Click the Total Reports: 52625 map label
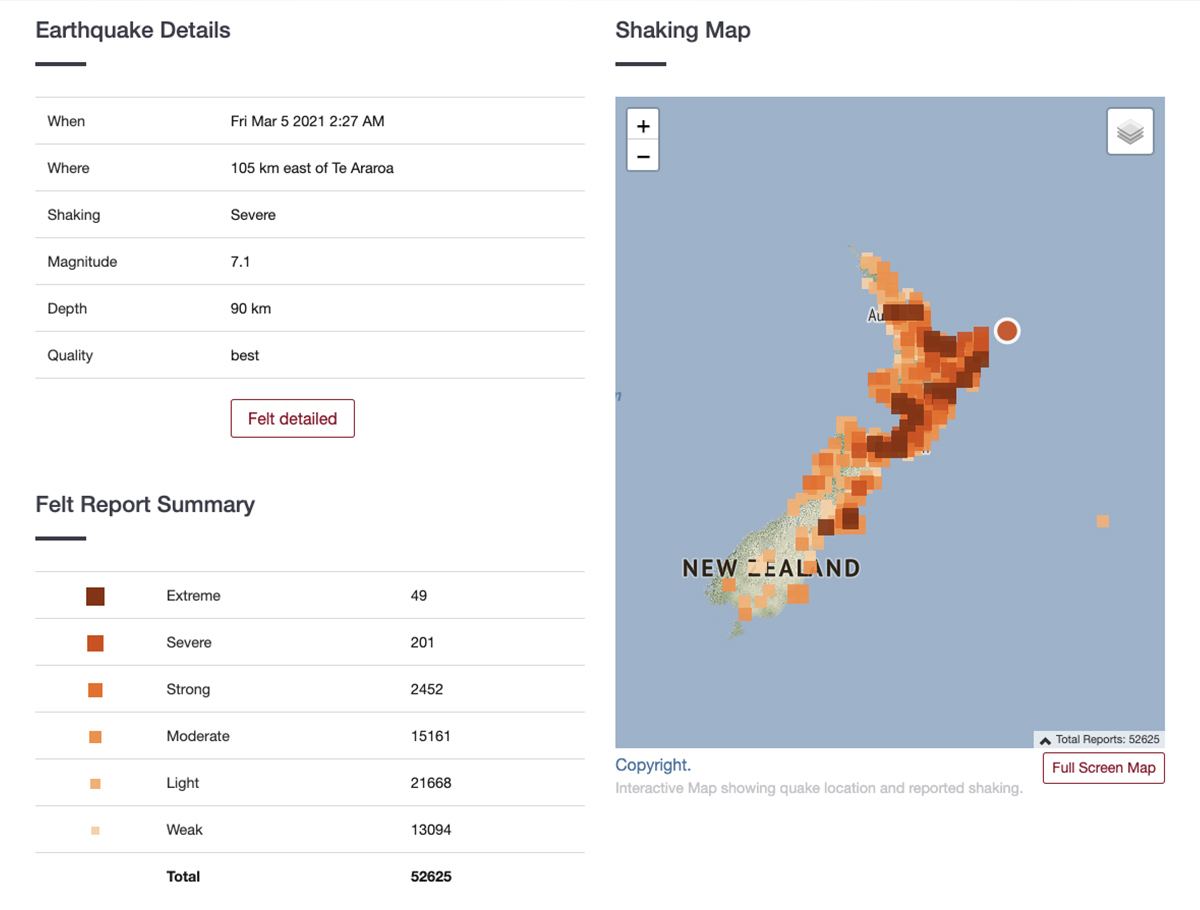 [x=1107, y=740]
